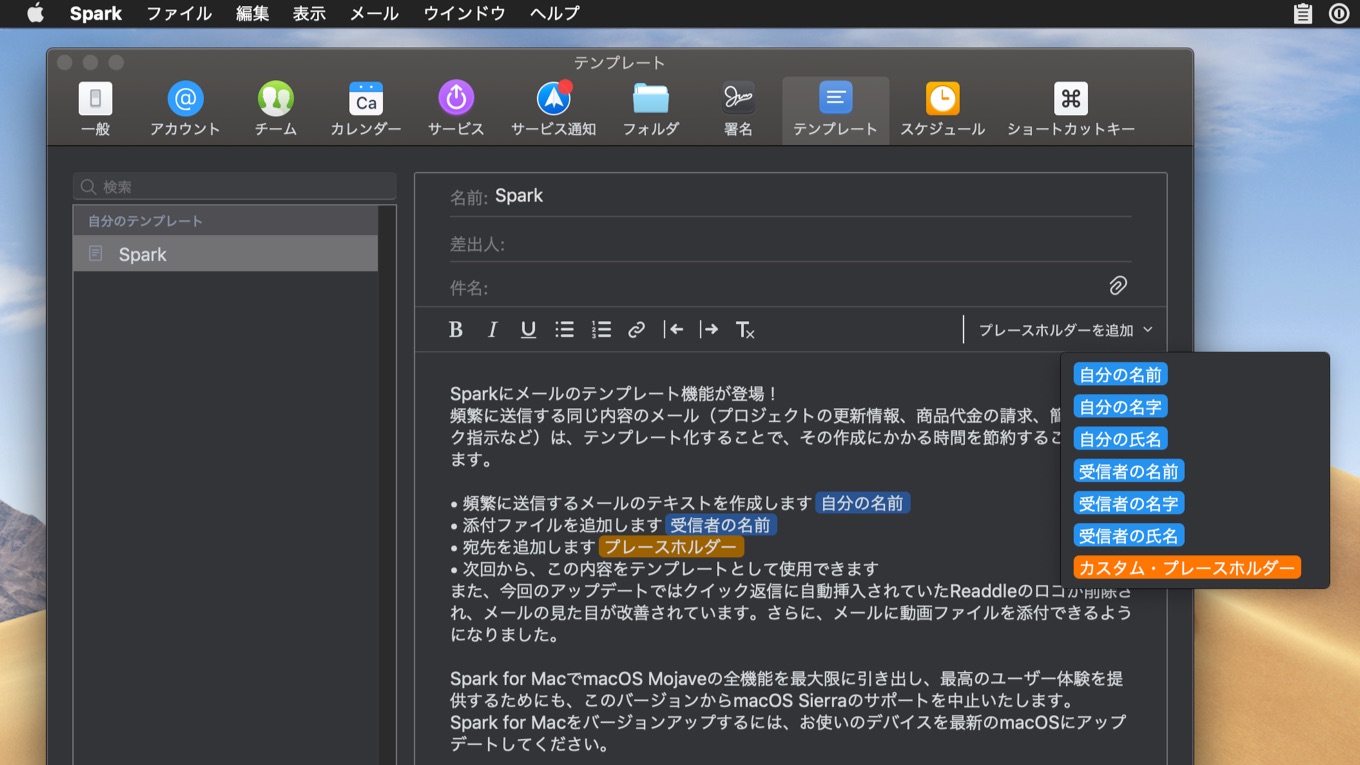The height and width of the screenshot is (765, 1360).
Task: Open the サービス通知 preferences pane
Action: tap(553, 110)
